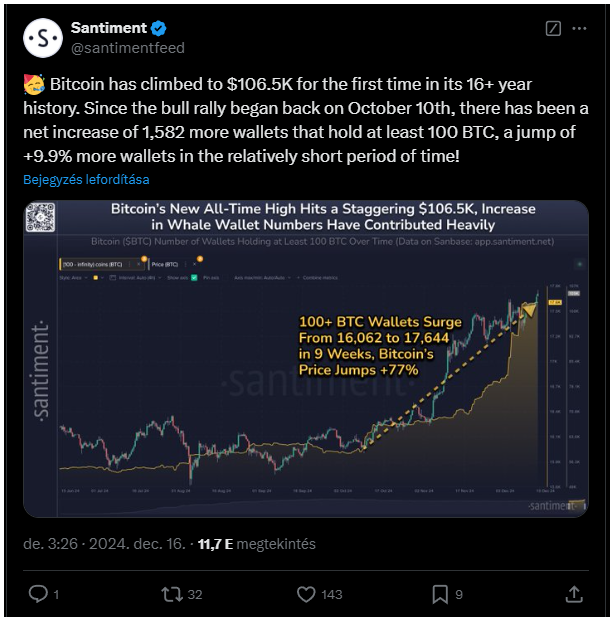Select the Price (BTC) metric tab

point(165,264)
